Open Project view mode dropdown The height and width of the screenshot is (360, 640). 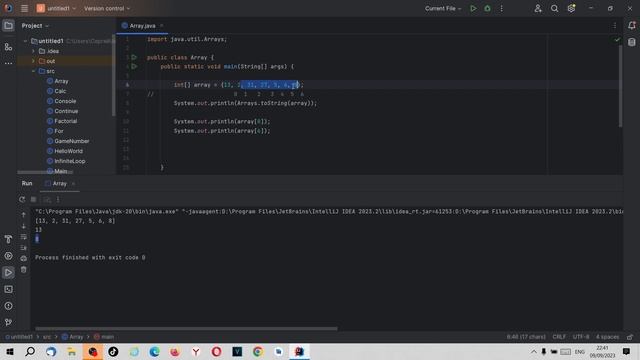(x=35, y=26)
